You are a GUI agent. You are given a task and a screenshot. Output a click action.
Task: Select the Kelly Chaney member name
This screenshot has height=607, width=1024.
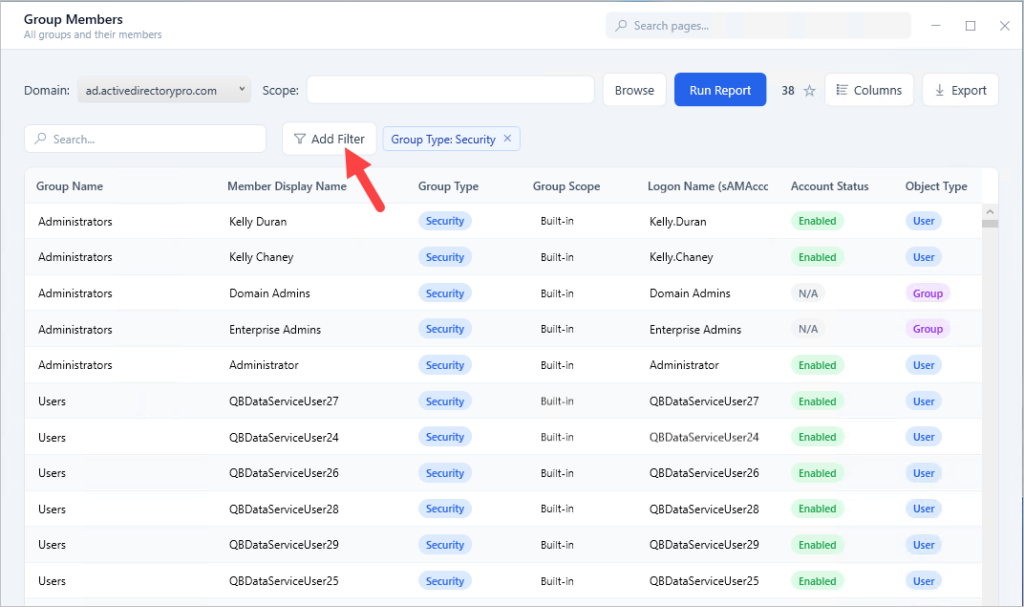tap(261, 257)
